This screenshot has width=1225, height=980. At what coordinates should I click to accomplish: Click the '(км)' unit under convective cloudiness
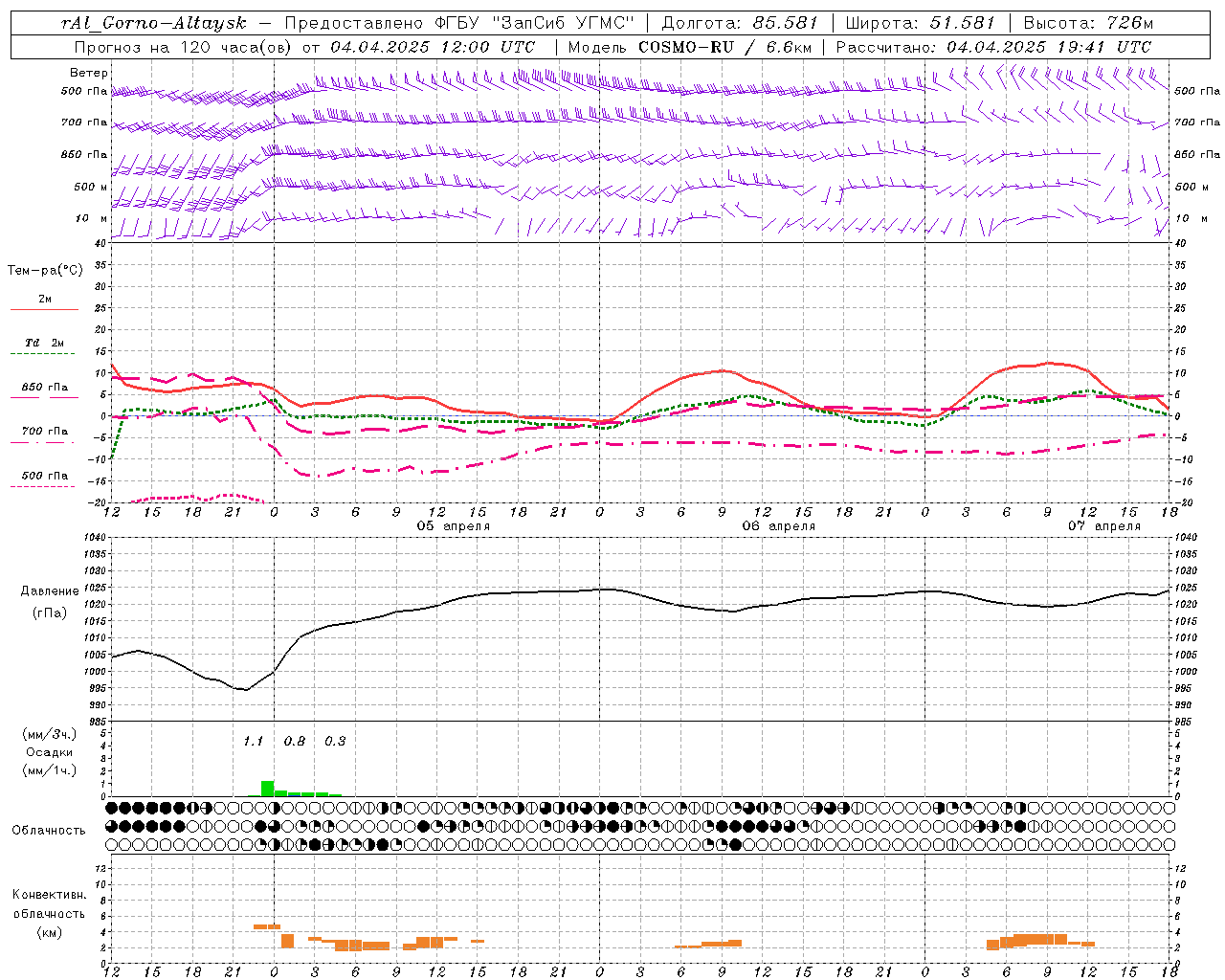50,932
